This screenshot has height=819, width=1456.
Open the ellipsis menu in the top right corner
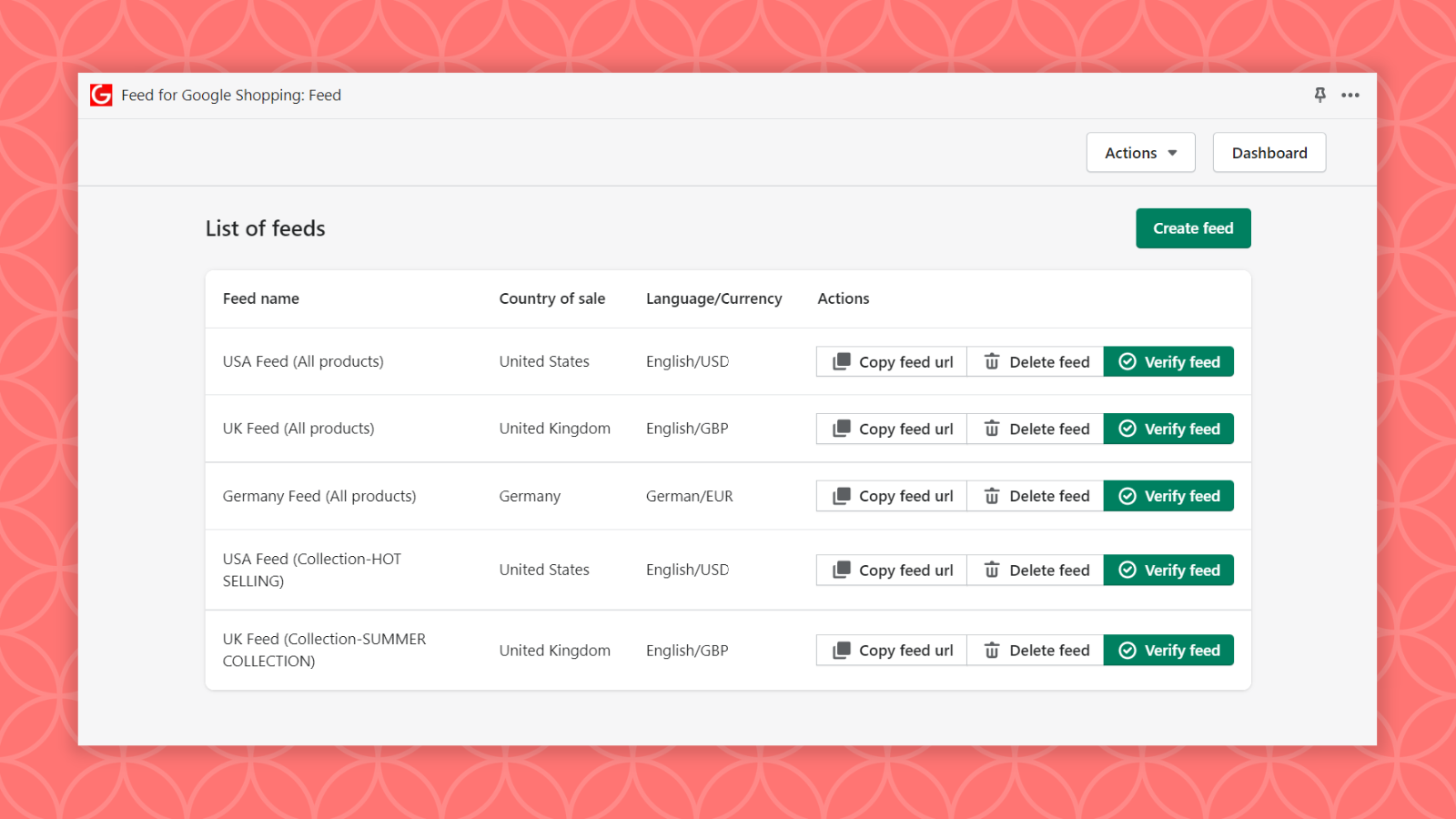(x=1350, y=95)
